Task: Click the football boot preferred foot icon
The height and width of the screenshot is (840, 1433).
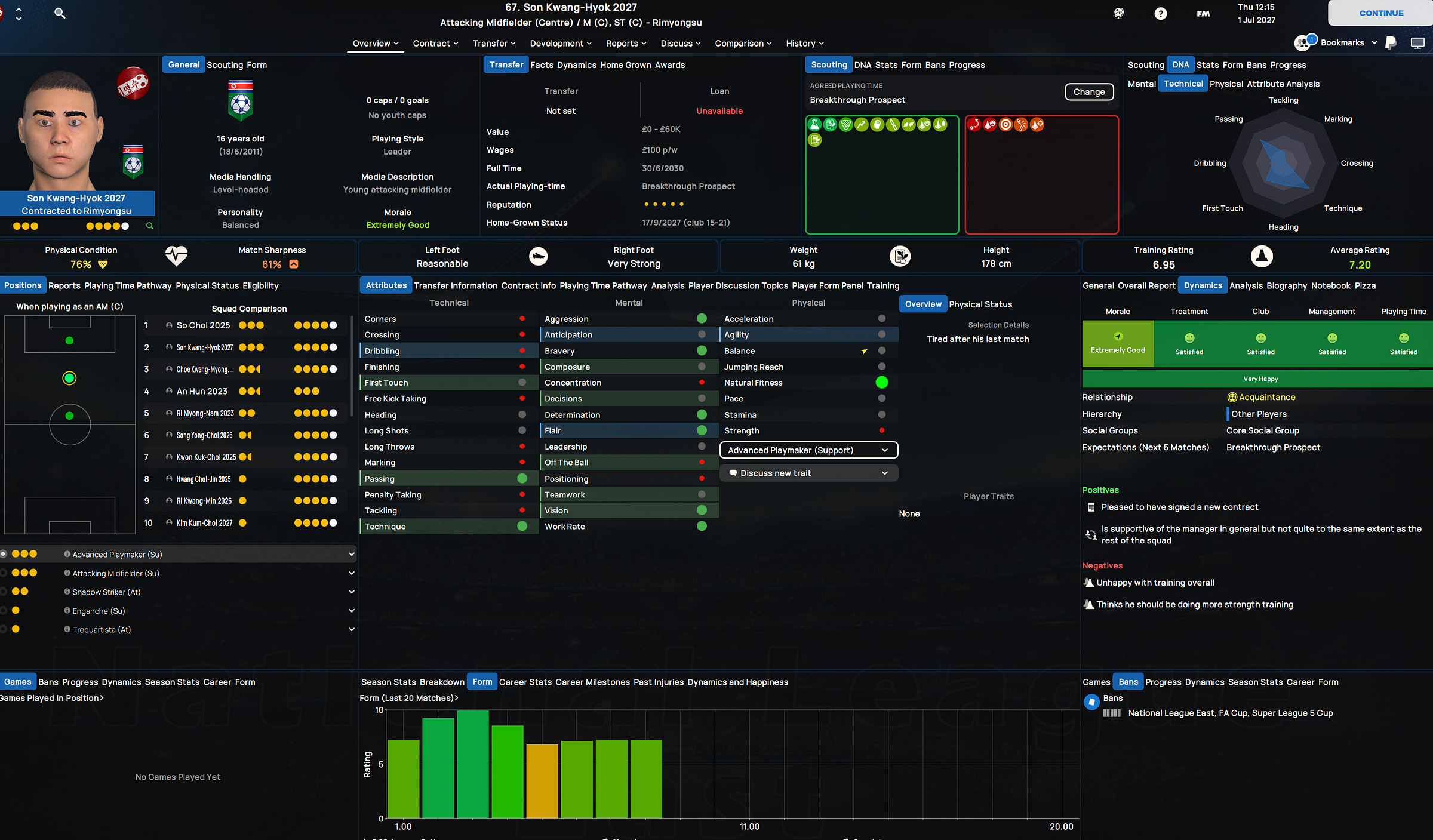Action: coord(538,256)
